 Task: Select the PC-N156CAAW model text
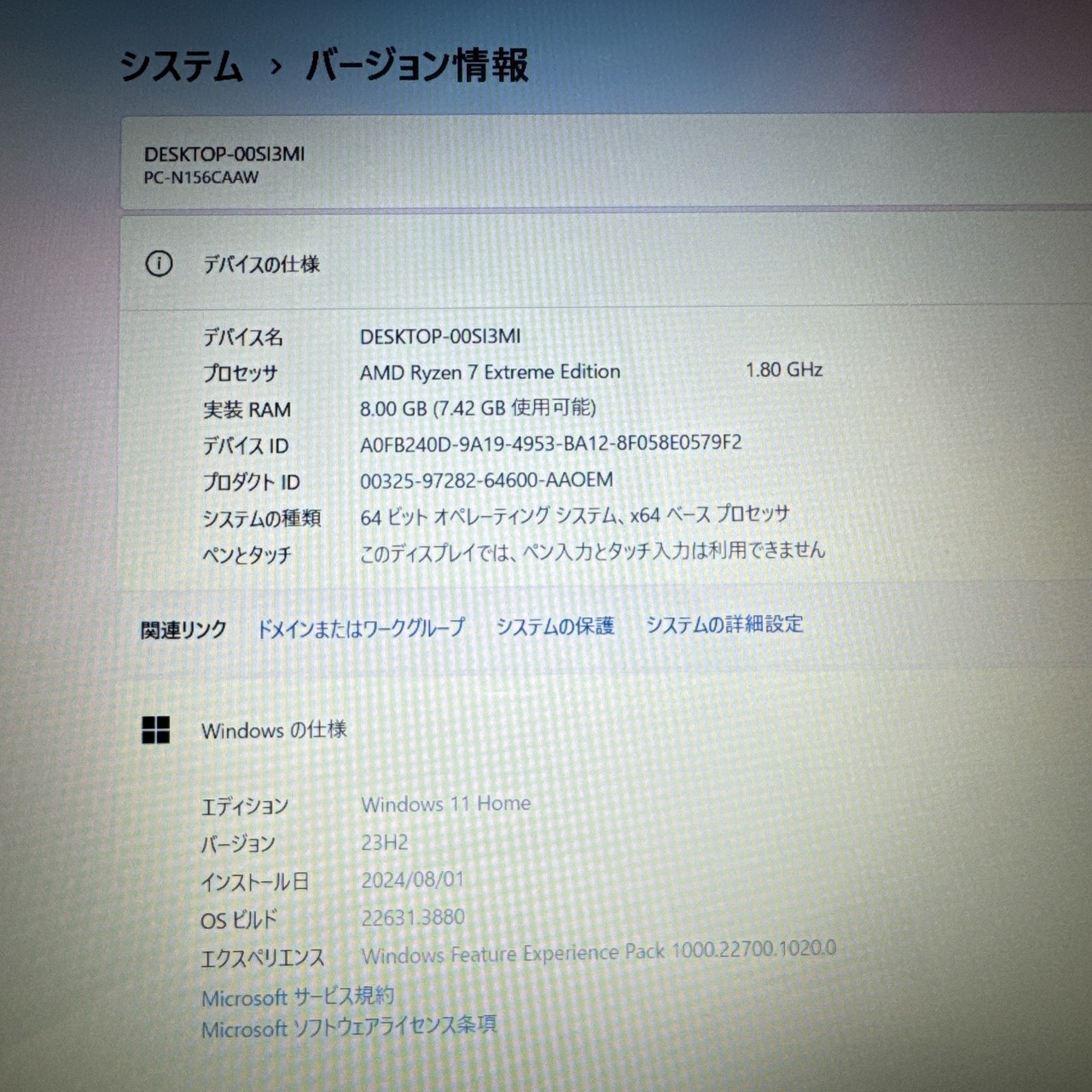(201, 178)
